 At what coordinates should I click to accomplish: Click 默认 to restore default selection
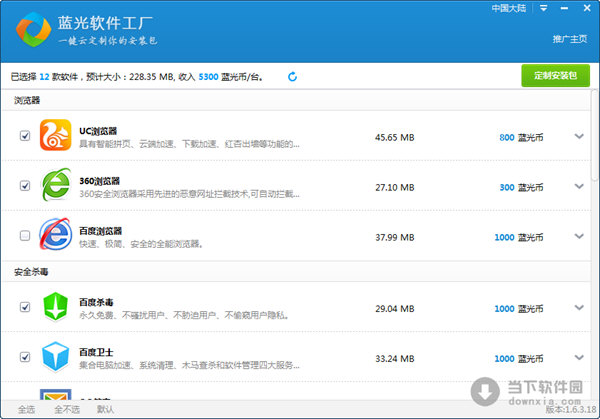point(105,409)
